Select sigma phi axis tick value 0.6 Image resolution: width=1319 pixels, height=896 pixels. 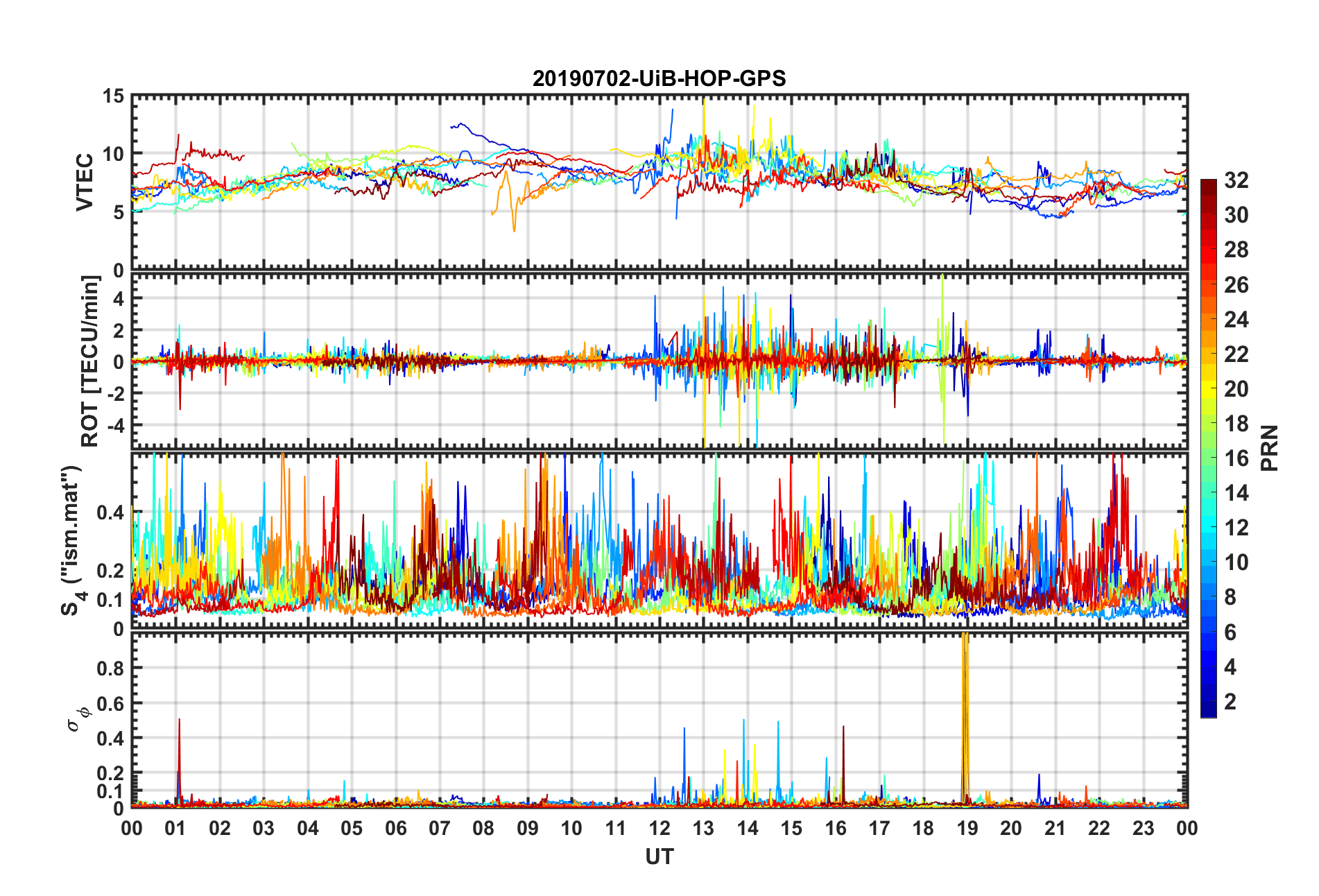click(110, 704)
